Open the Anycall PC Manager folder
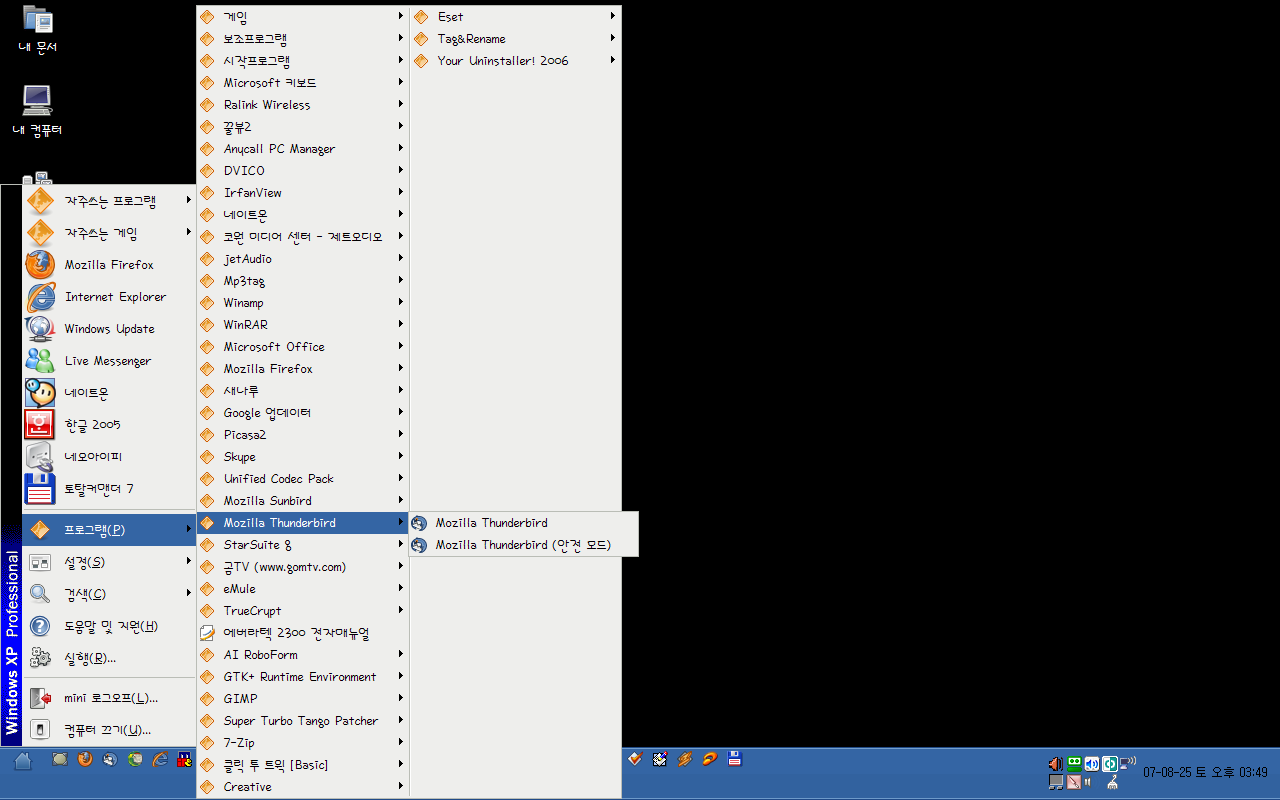The height and width of the screenshot is (800, 1280). pyautogui.click(x=303, y=149)
